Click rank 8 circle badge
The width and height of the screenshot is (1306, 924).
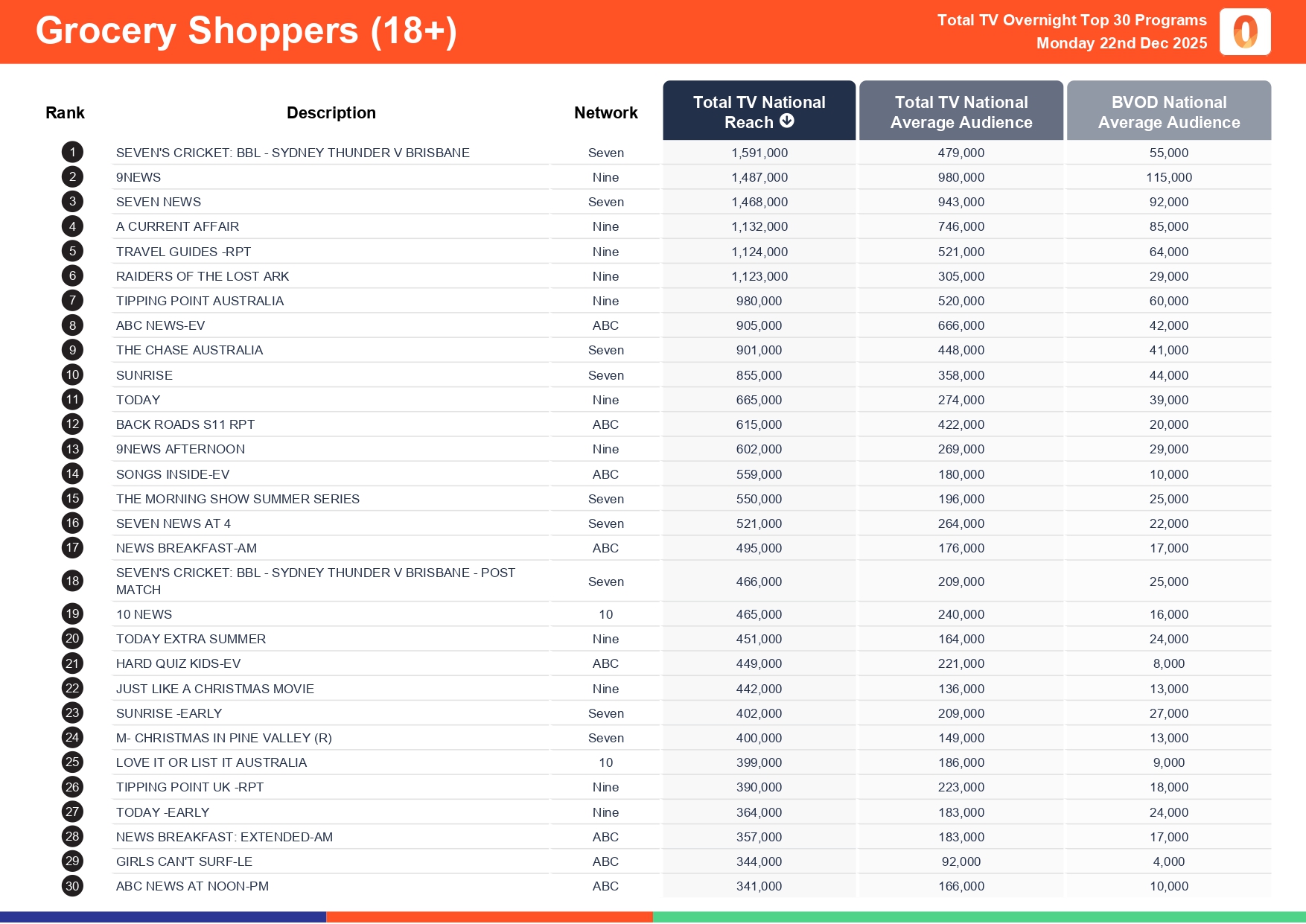[x=72, y=325]
